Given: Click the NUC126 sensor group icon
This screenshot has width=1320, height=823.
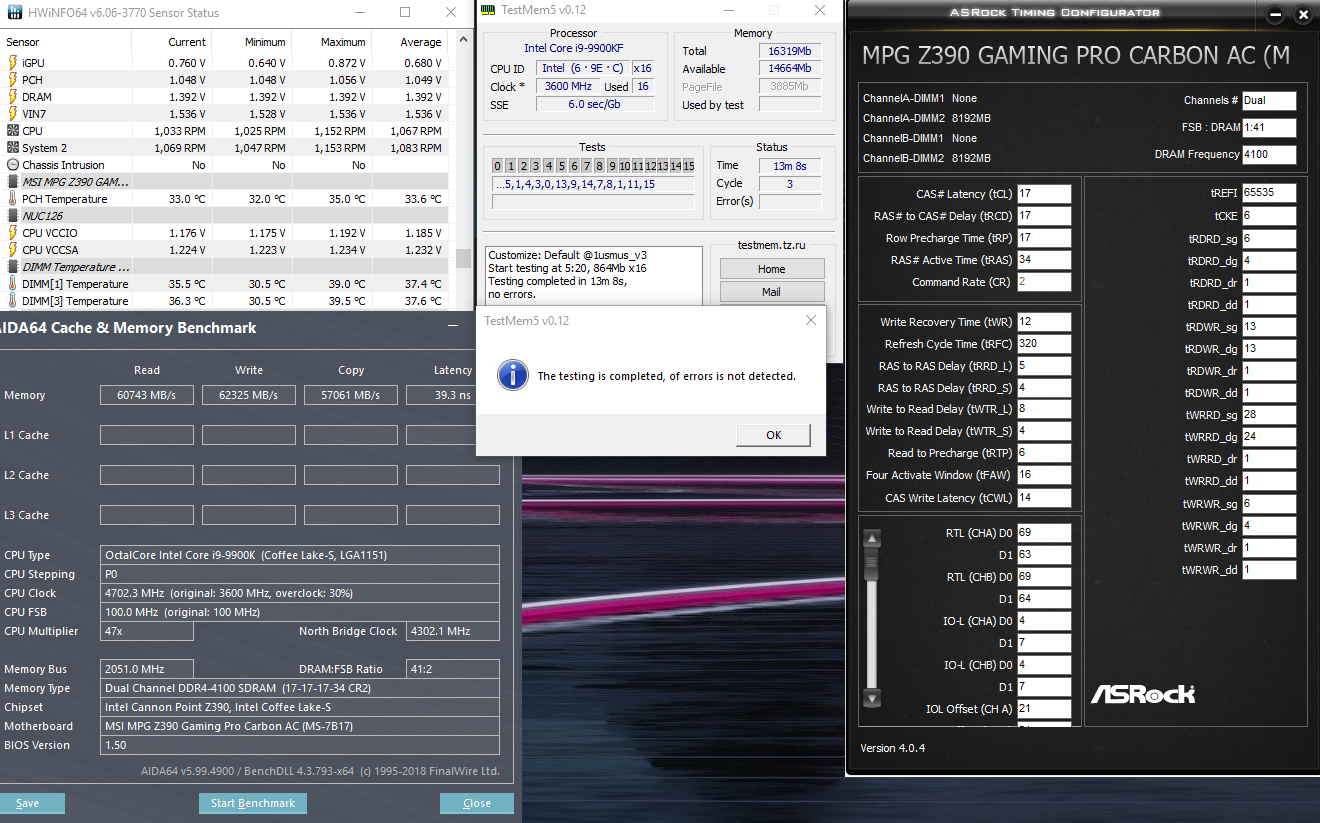Looking at the screenshot, I should pos(13,216).
